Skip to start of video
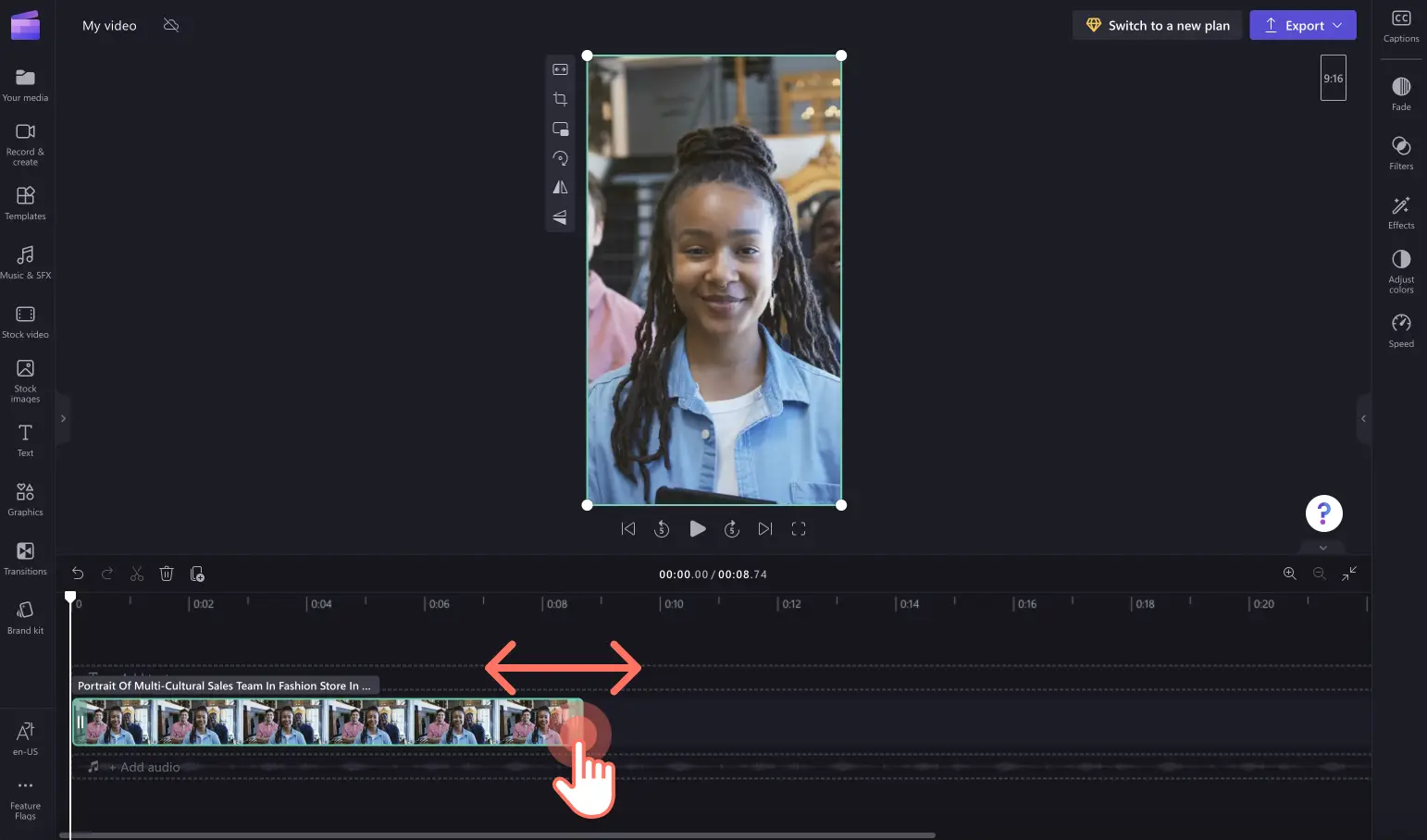The height and width of the screenshot is (840, 1427). coord(628,529)
